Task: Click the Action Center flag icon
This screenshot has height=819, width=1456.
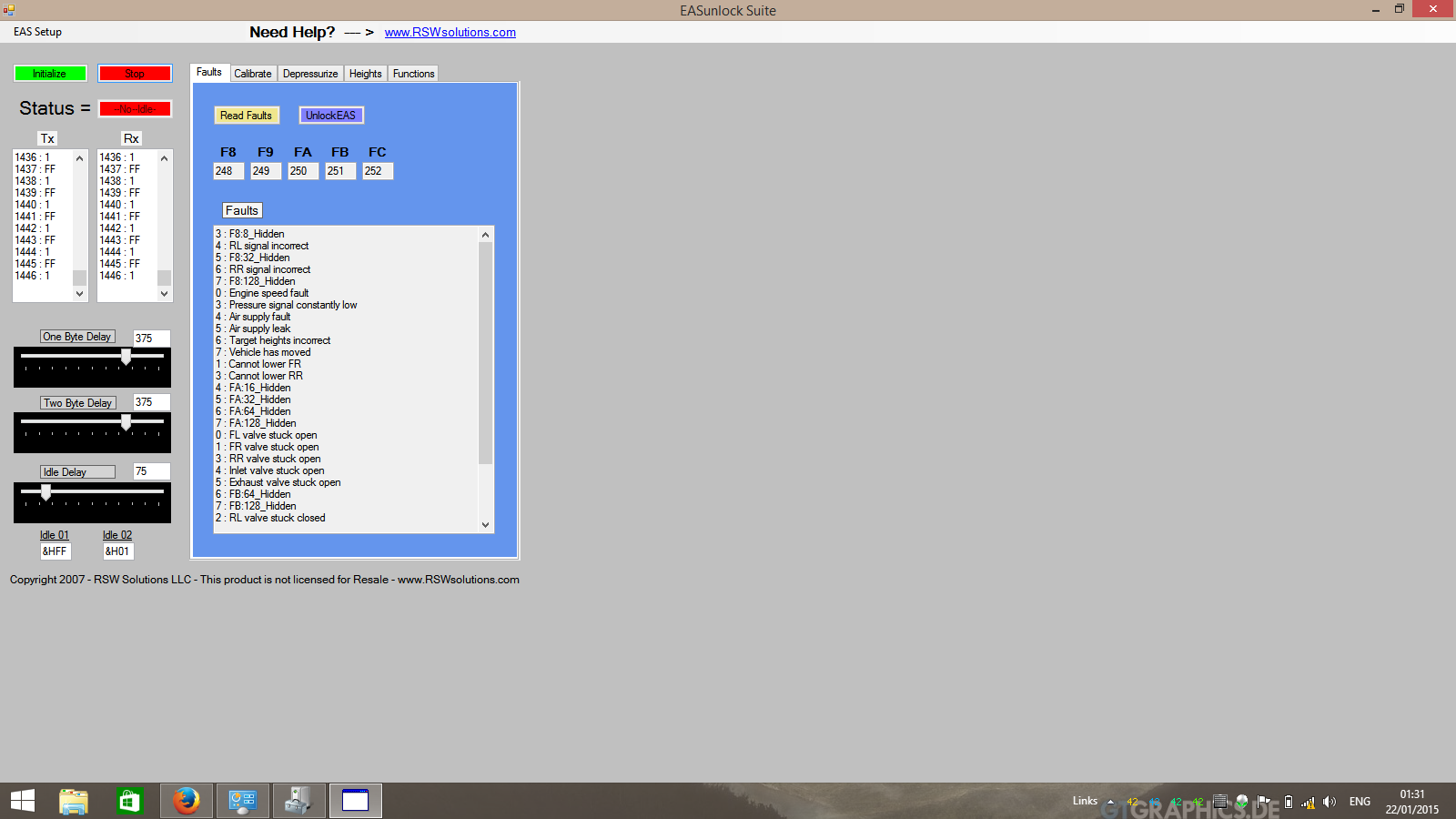Action: pyautogui.click(x=1263, y=802)
